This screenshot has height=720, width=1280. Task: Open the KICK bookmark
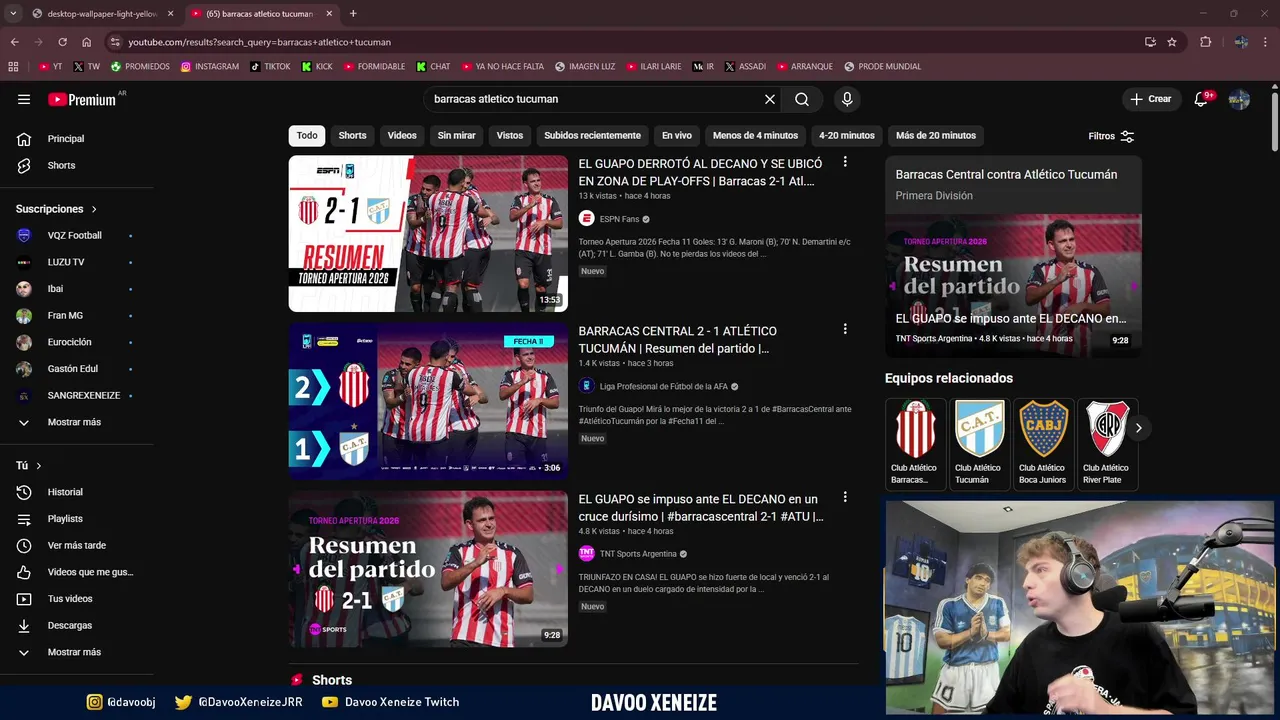[317, 67]
